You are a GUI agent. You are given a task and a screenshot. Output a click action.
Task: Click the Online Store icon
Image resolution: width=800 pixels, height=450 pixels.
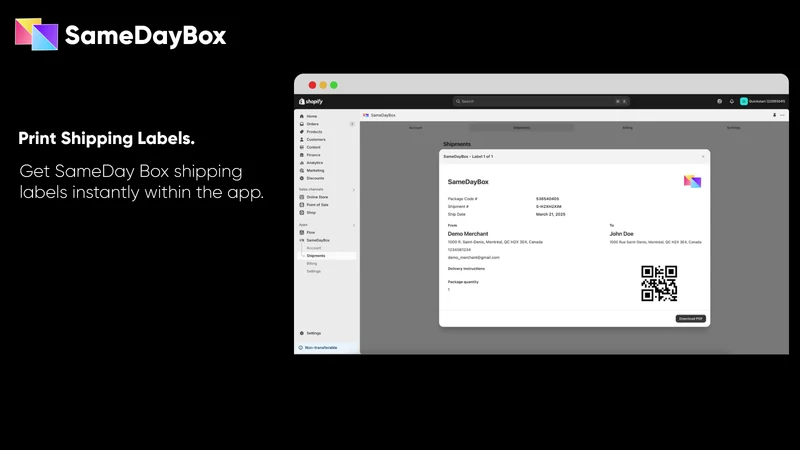click(302, 197)
